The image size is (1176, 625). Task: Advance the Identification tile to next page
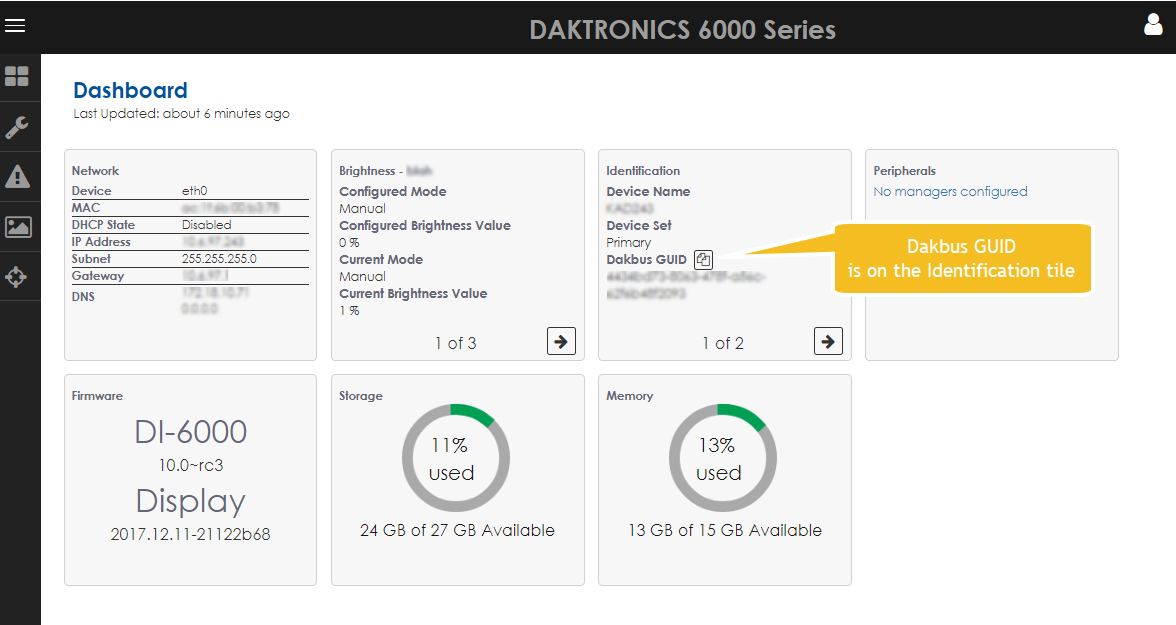[828, 341]
